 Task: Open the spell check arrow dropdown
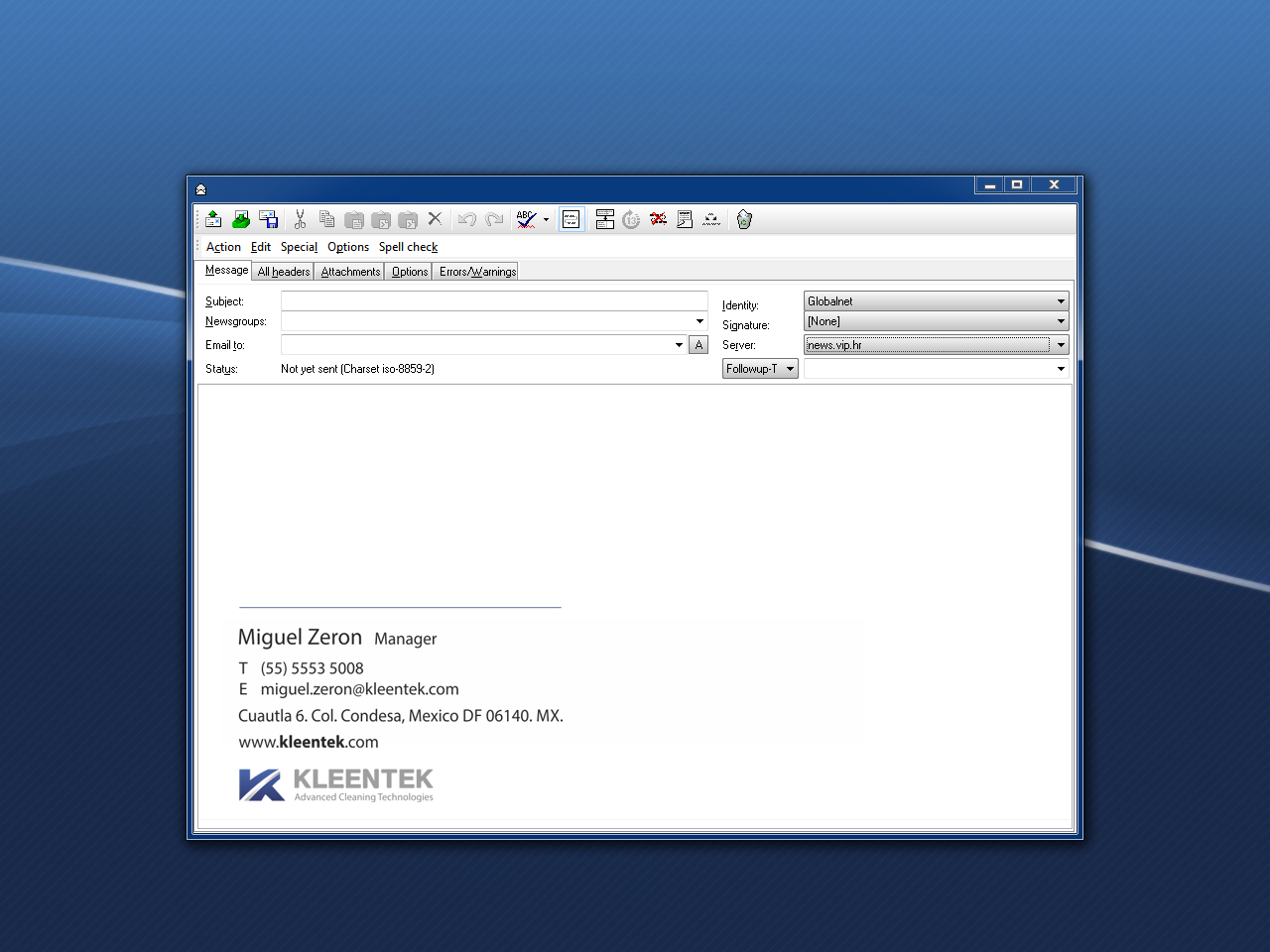coord(546,220)
